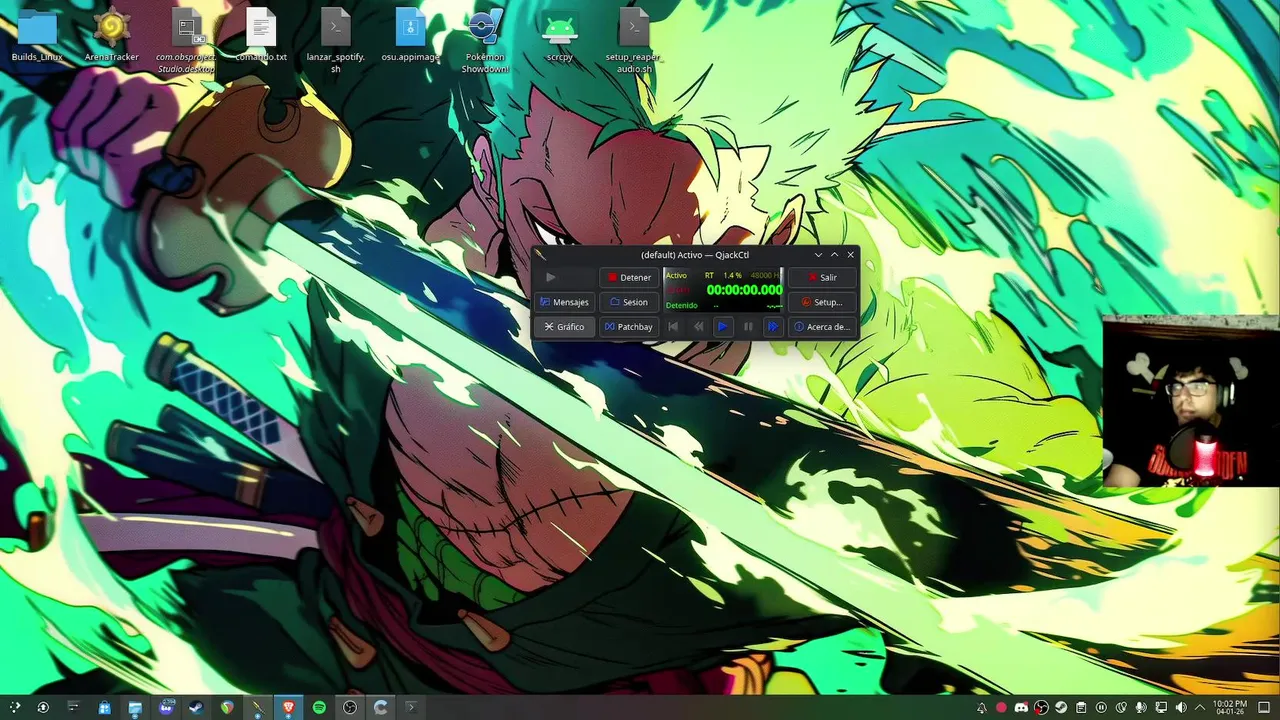Viewport: 1280px width, 720px height.
Task: Click the media pause tray icon
Action: tap(1101, 708)
